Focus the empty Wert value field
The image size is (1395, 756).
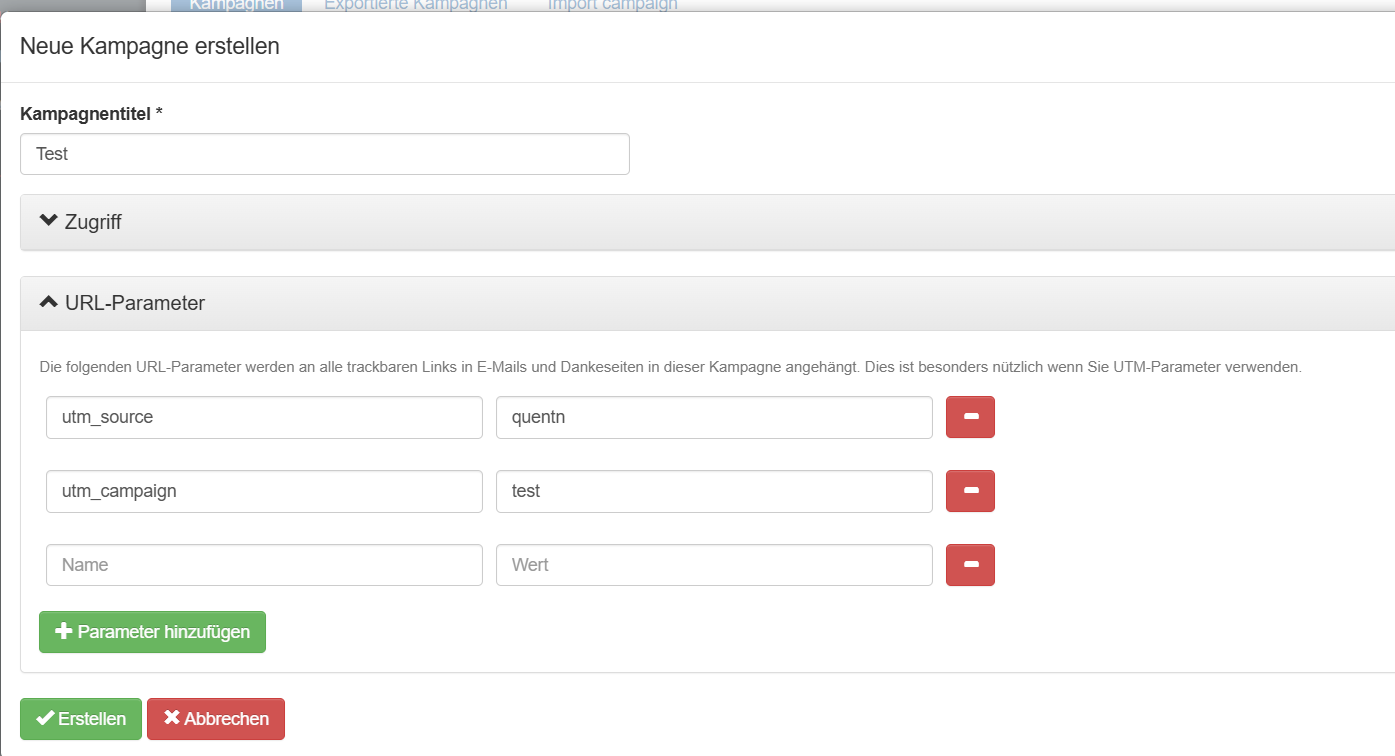714,565
